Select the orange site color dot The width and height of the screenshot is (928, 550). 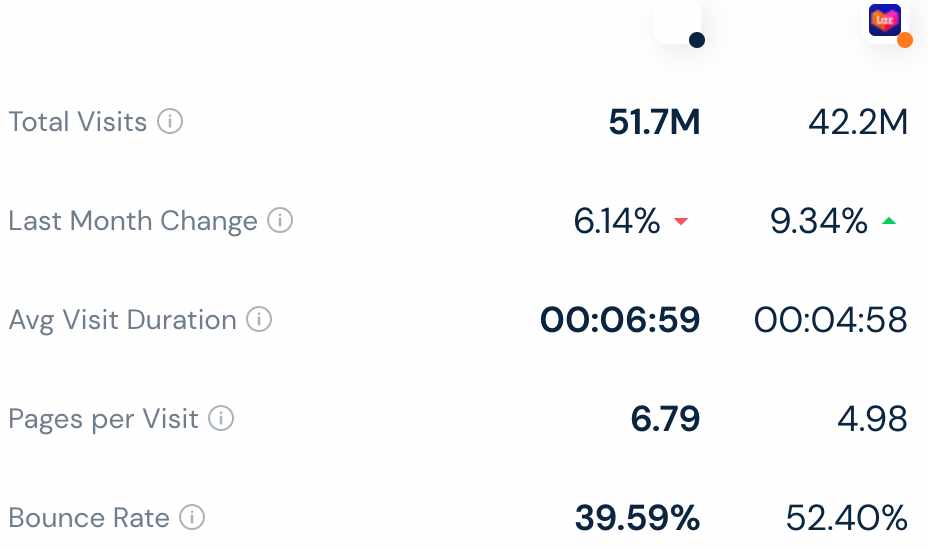point(904,40)
